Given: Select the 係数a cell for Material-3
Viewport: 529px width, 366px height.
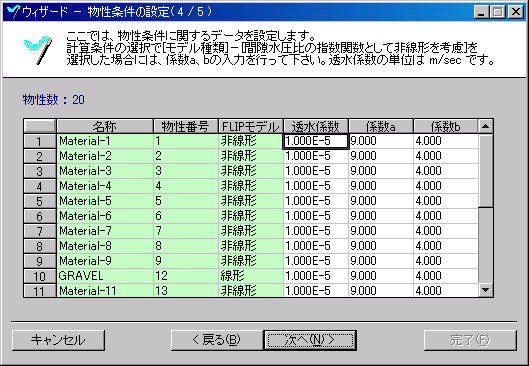Looking at the screenshot, I should pos(381,171).
